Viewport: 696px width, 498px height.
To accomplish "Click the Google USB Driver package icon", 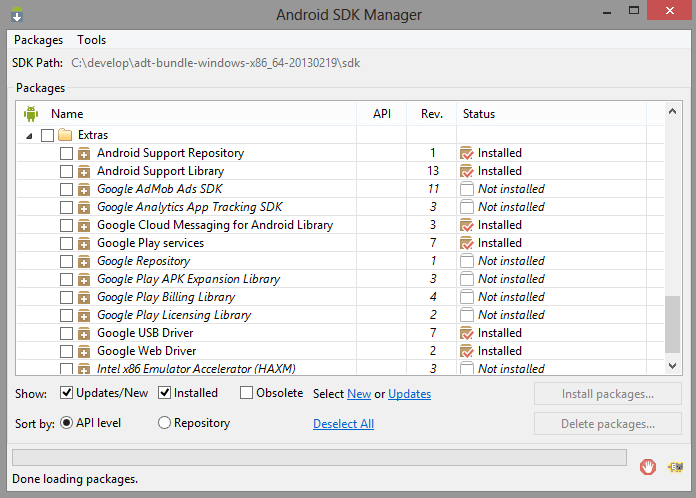I will tap(84, 333).
